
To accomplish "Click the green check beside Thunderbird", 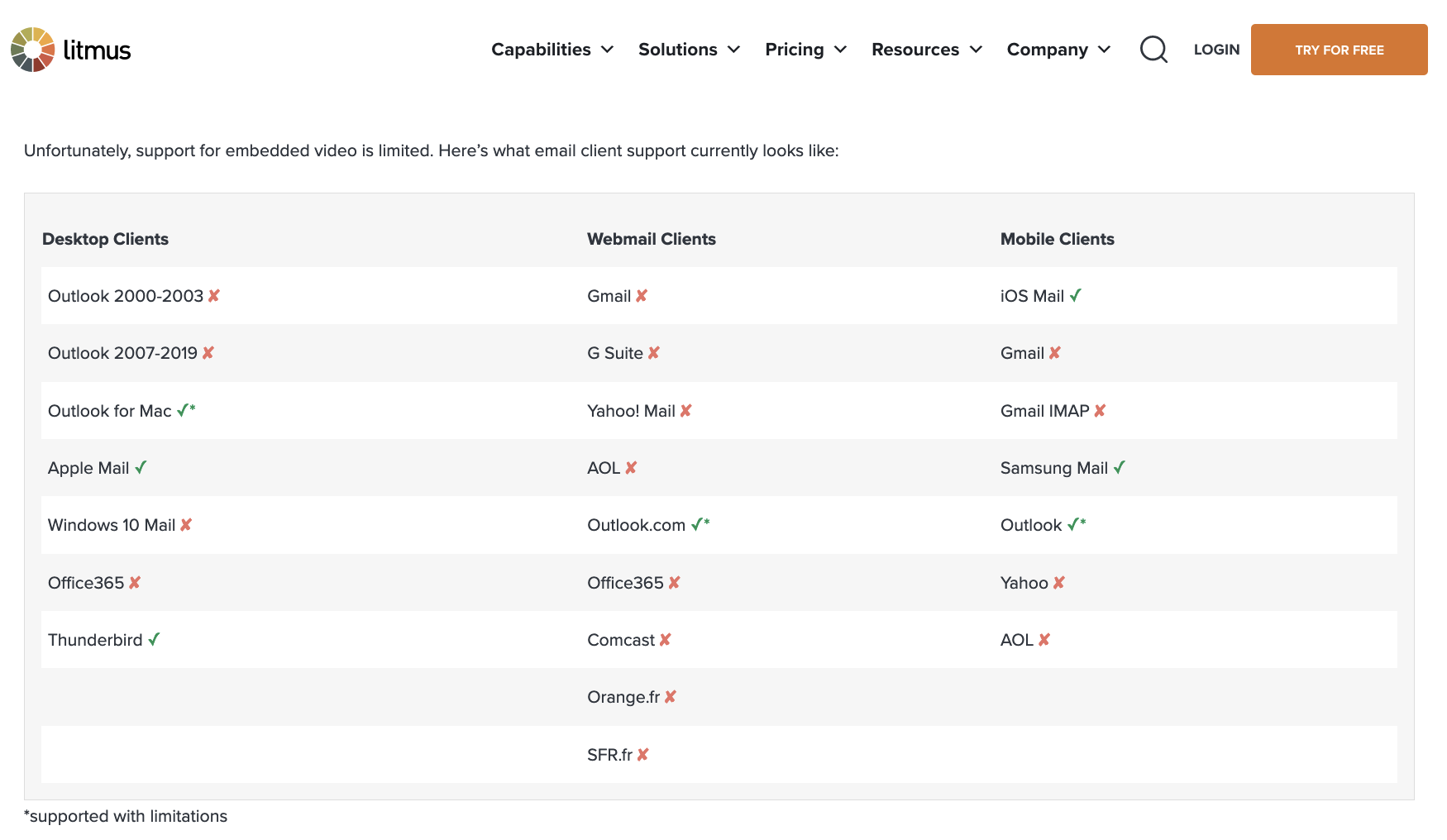I will point(154,640).
